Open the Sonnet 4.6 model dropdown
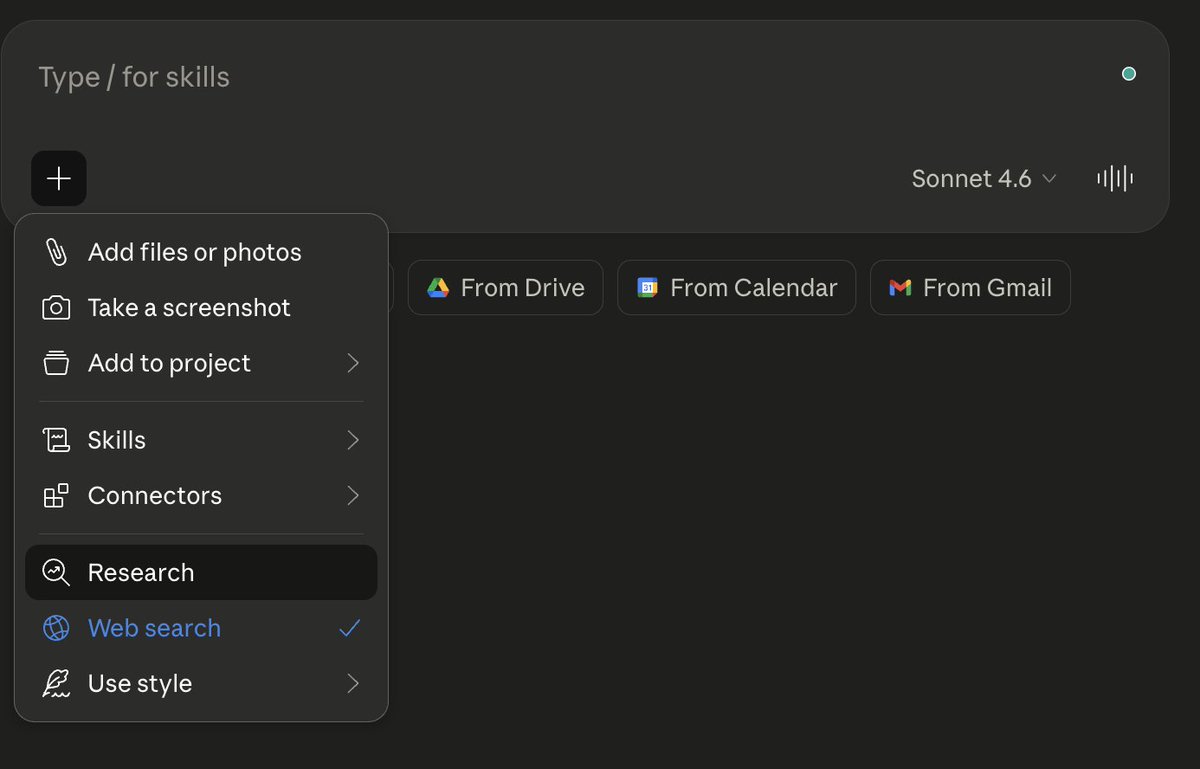The height and width of the screenshot is (769, 1200). 984,179
